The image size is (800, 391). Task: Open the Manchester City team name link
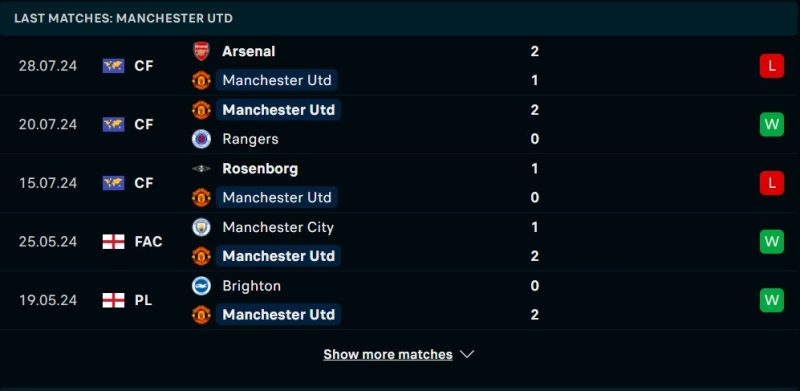coord(278,227)
